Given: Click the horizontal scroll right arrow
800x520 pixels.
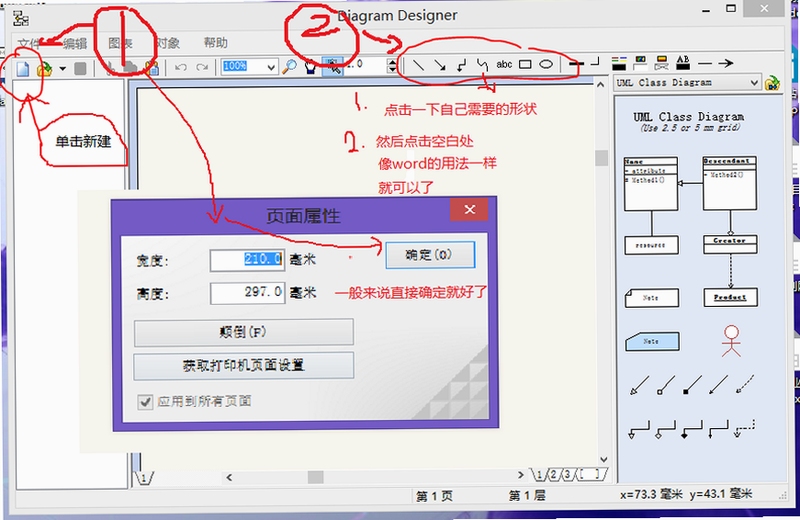Looking at the screenshot, I should [x=520, y=475].
